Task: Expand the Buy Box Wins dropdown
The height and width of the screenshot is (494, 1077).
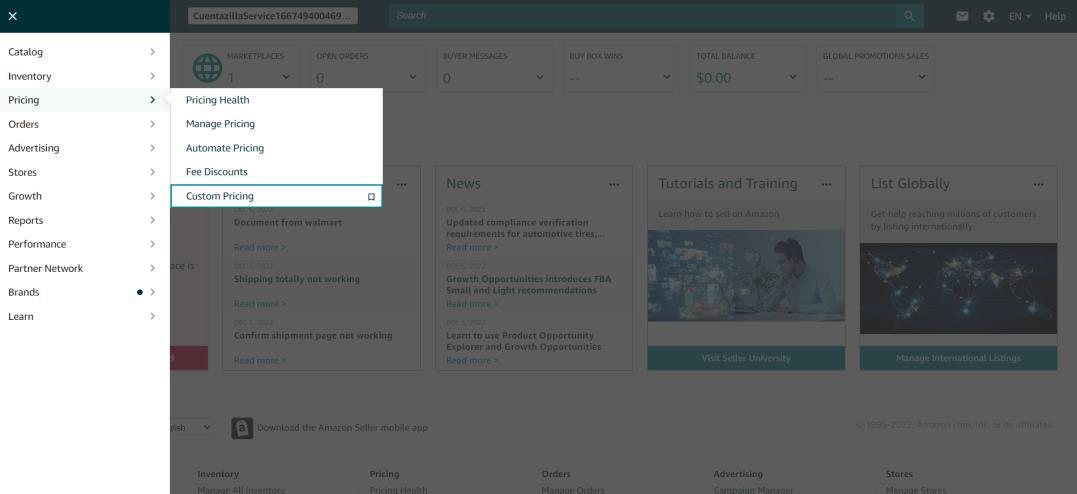Action: [666, 77]
